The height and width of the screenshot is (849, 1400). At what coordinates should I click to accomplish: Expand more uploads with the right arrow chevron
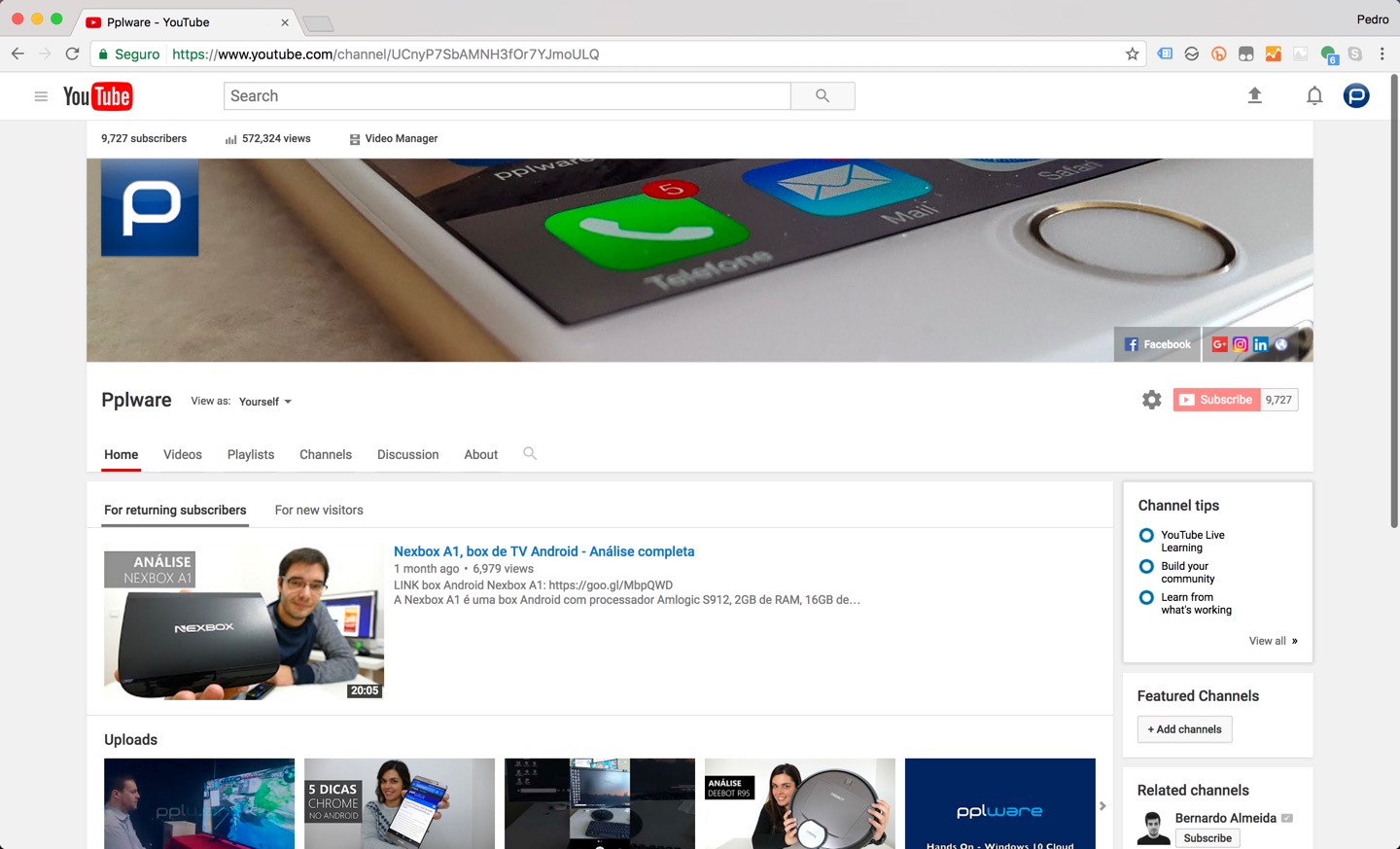click(x=1102, y=805)
